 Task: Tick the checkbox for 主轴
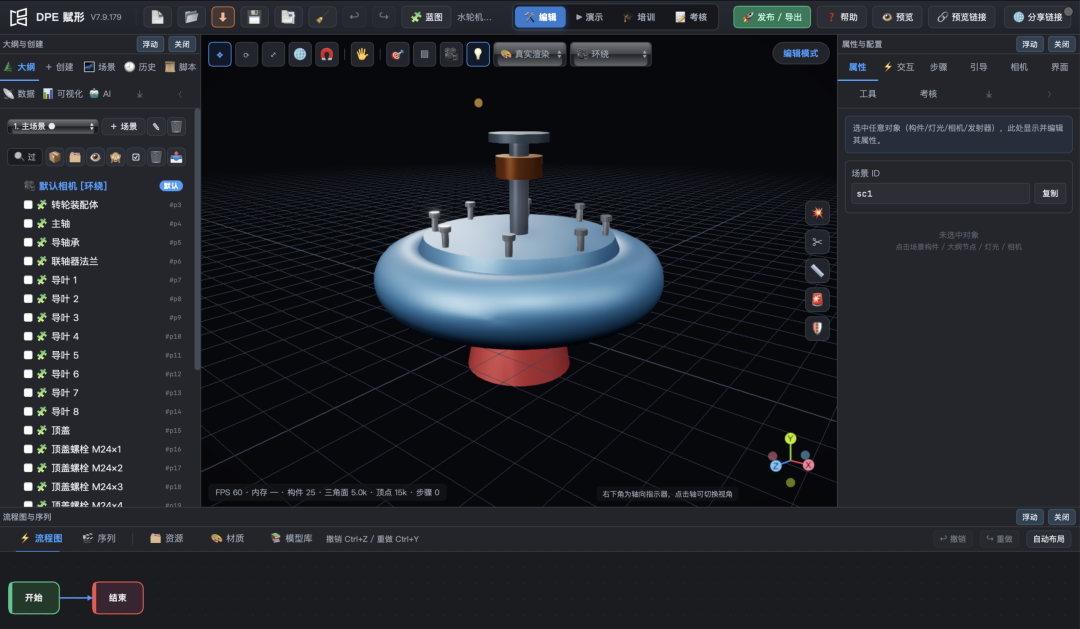28,223
